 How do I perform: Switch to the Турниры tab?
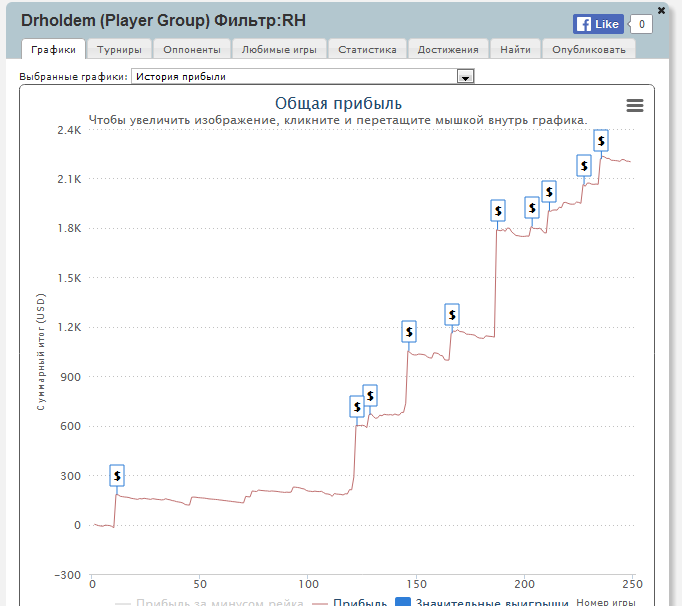point(119,49)
